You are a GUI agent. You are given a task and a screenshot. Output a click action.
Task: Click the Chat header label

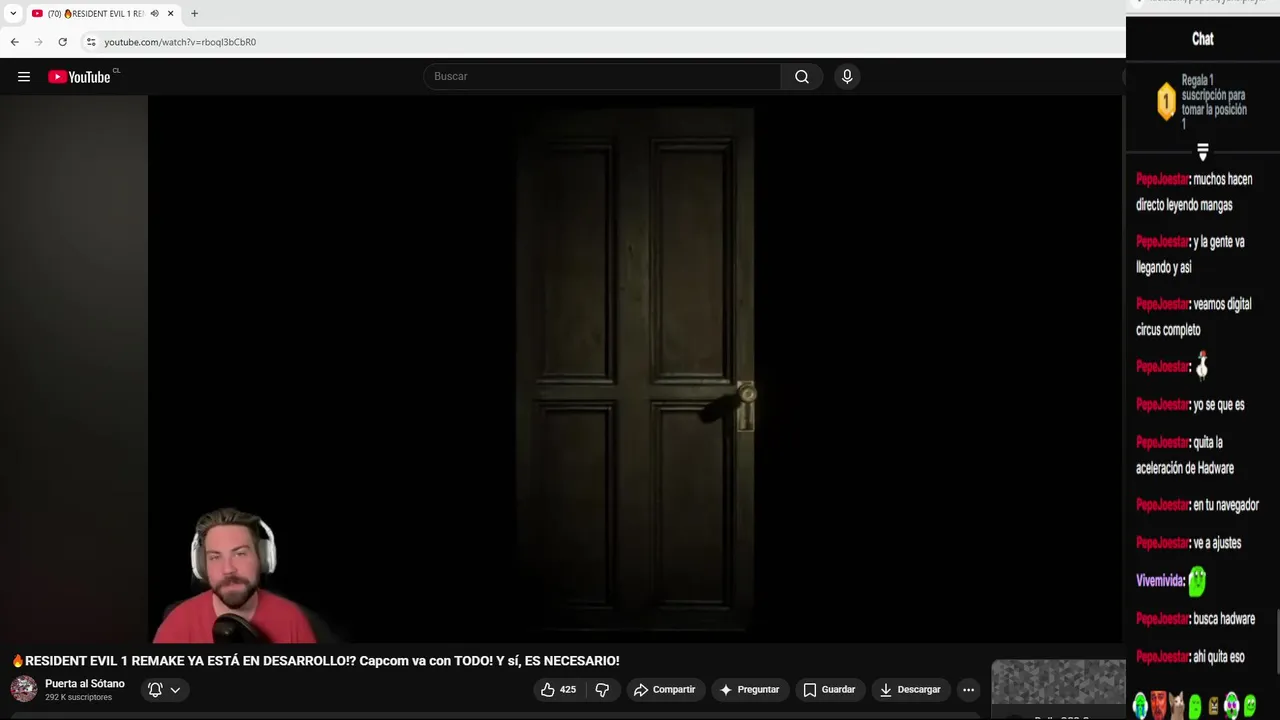coord(1203,39)
